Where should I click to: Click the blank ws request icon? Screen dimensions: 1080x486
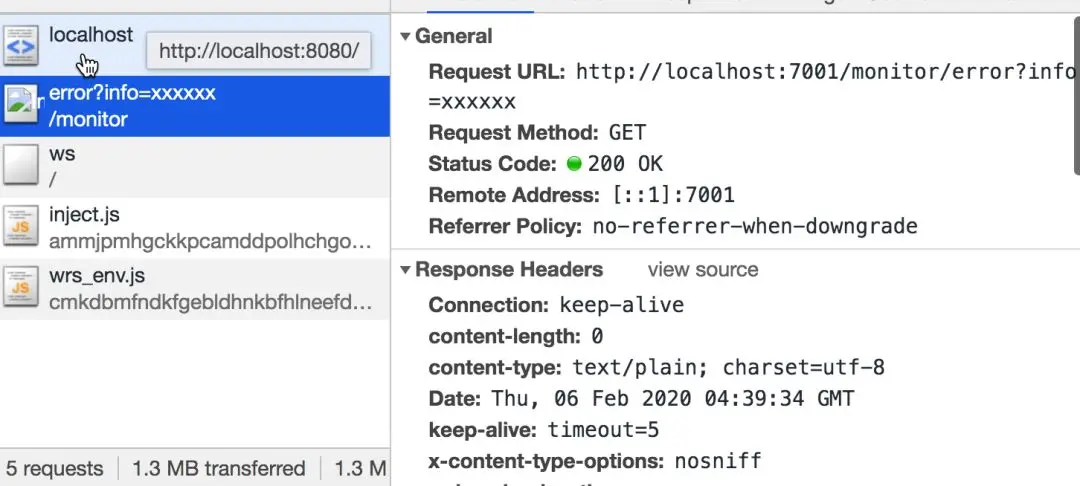coord(21,166)
